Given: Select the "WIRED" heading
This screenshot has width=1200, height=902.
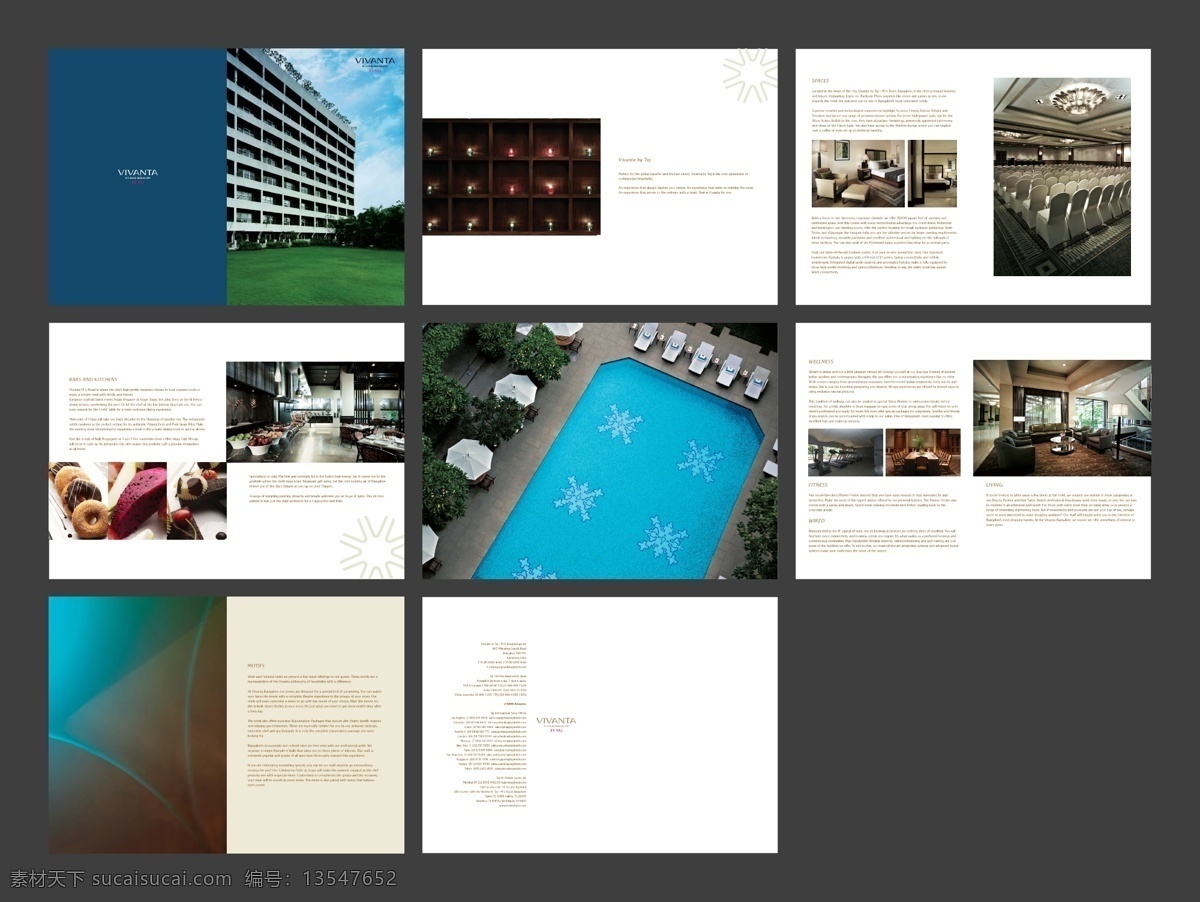Looking at the screenshot, I should coord(817,521).
